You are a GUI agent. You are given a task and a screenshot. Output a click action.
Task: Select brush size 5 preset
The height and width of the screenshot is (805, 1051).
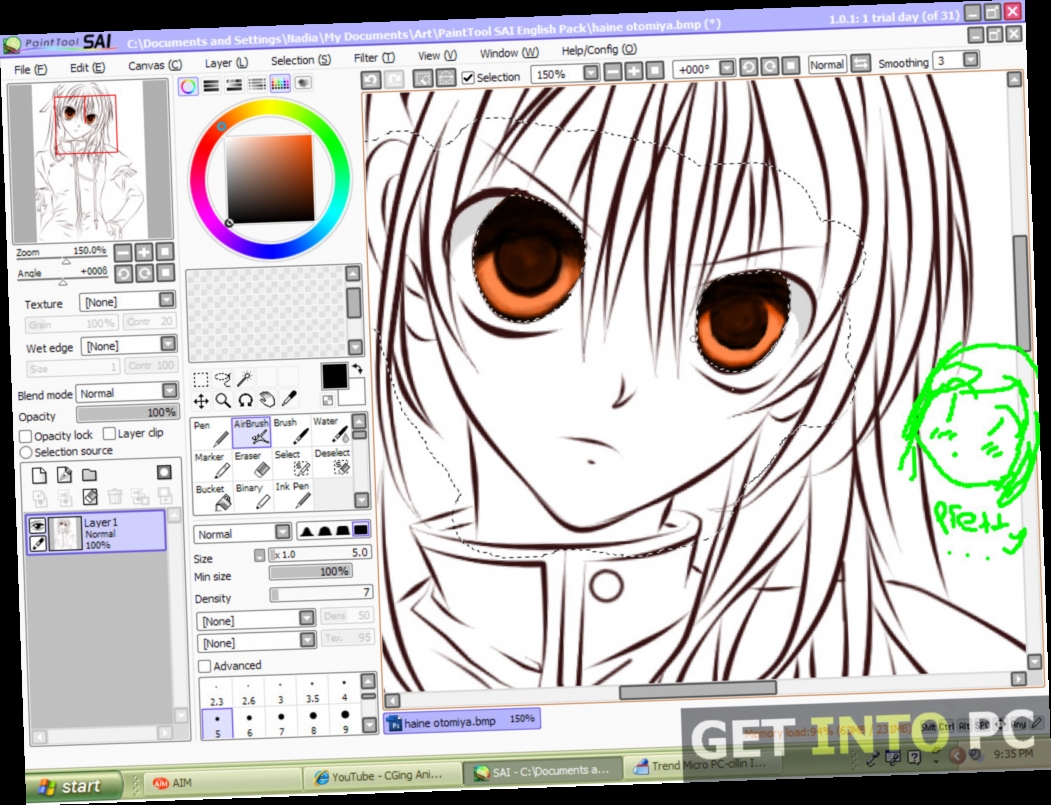pos(217,724)
